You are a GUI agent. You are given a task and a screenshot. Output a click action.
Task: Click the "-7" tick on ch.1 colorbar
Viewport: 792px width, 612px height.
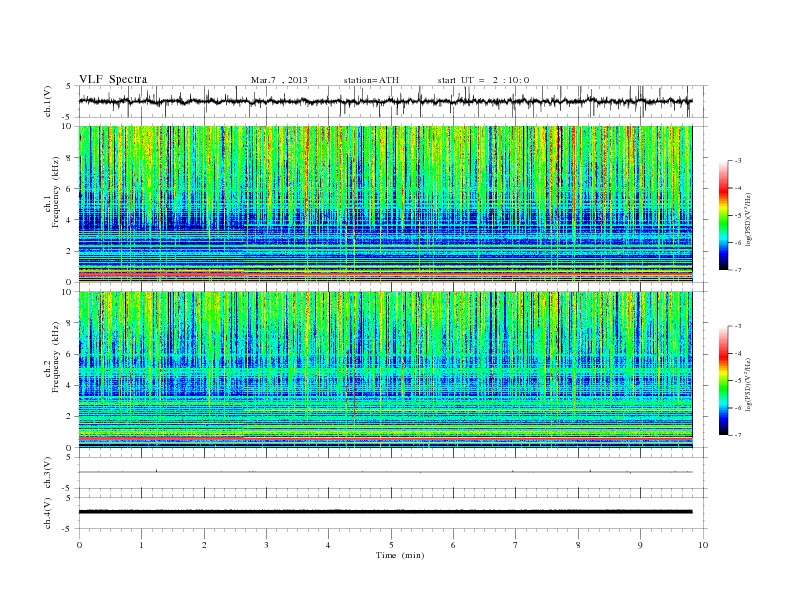pos(737,270)
